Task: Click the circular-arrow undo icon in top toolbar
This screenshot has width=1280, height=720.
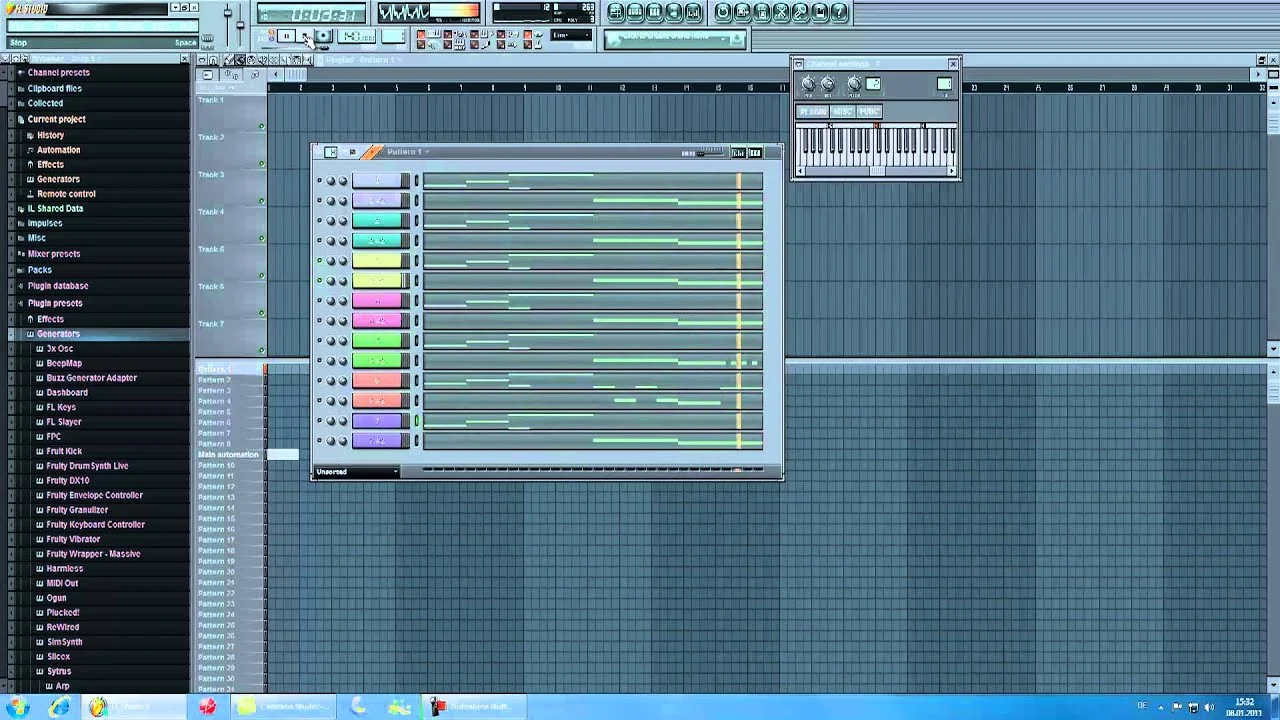Action: 724,12
